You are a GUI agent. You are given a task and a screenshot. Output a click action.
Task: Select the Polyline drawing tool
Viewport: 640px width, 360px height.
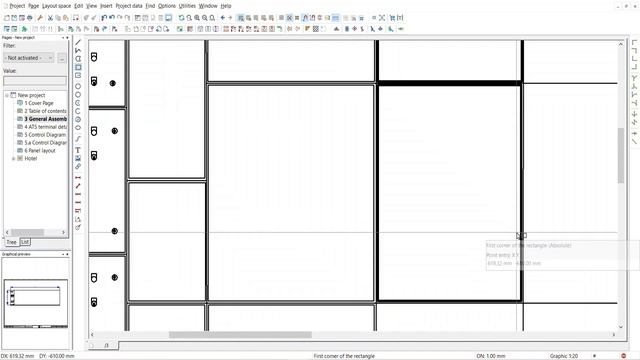(78, 50)
